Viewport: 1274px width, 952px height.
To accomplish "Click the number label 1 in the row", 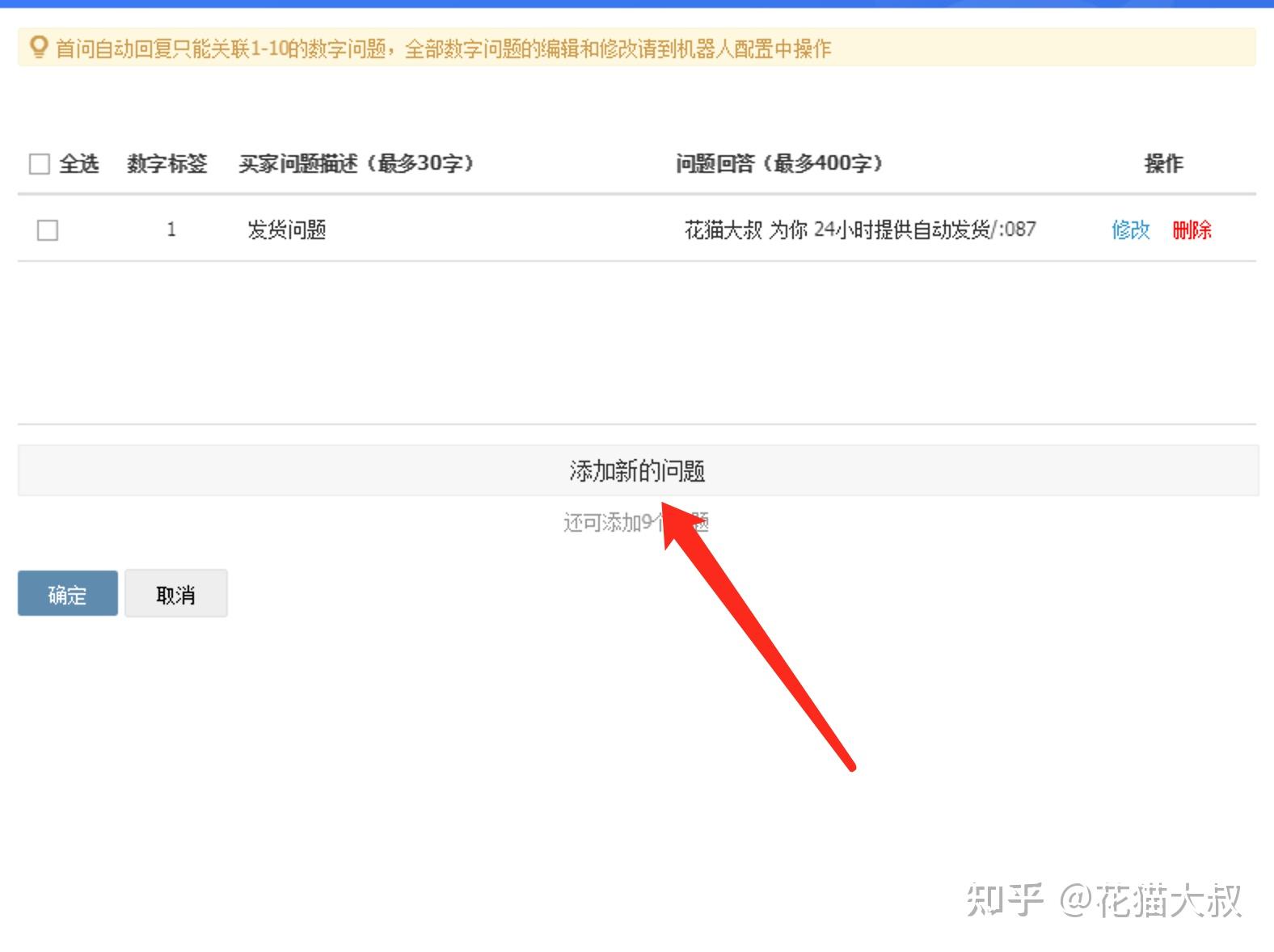I will click(171, 230).
